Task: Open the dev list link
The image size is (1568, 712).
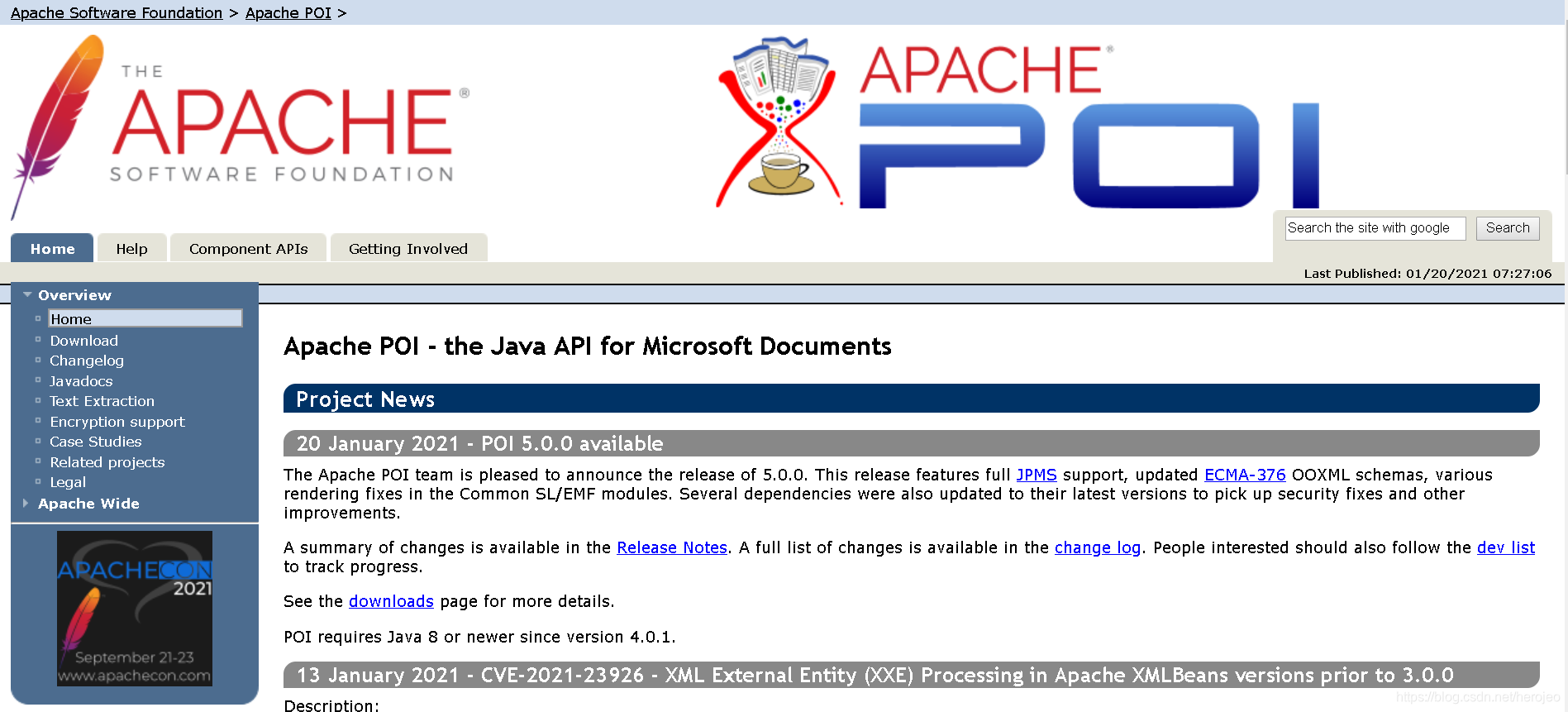Action: pos(1506,547)
